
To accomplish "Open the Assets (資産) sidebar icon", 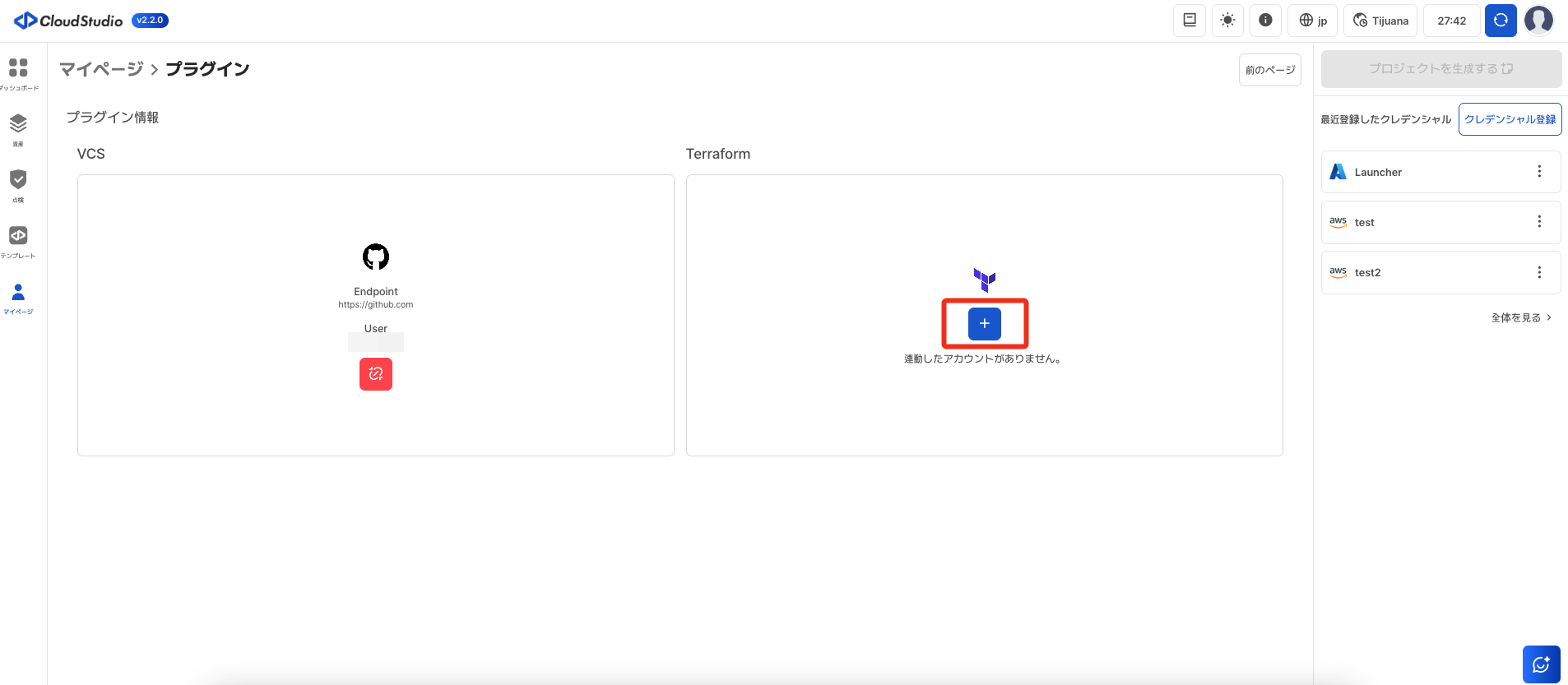I will pyautogui.click(x=18, y=124).
